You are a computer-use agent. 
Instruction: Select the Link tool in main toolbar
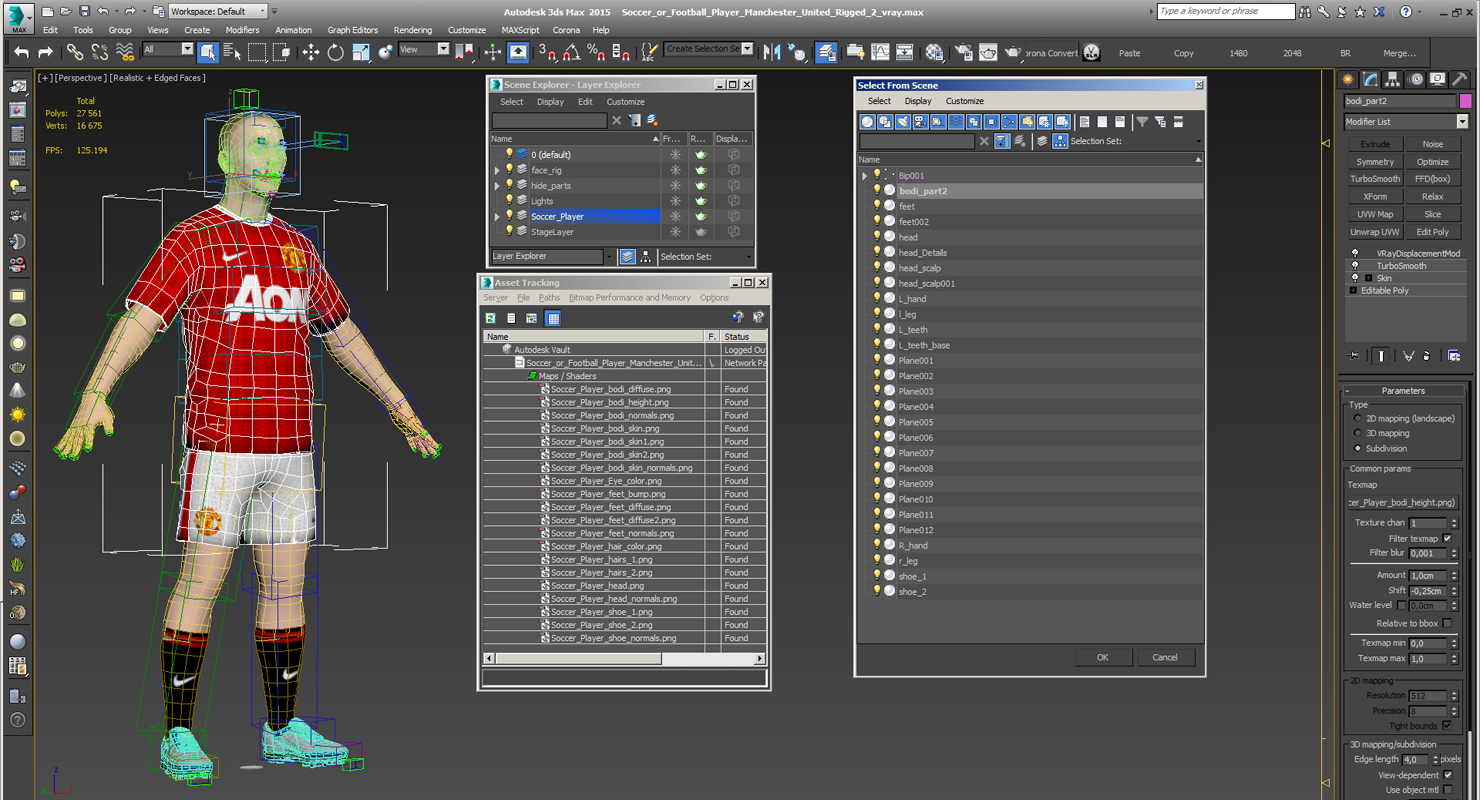(75, 52)
